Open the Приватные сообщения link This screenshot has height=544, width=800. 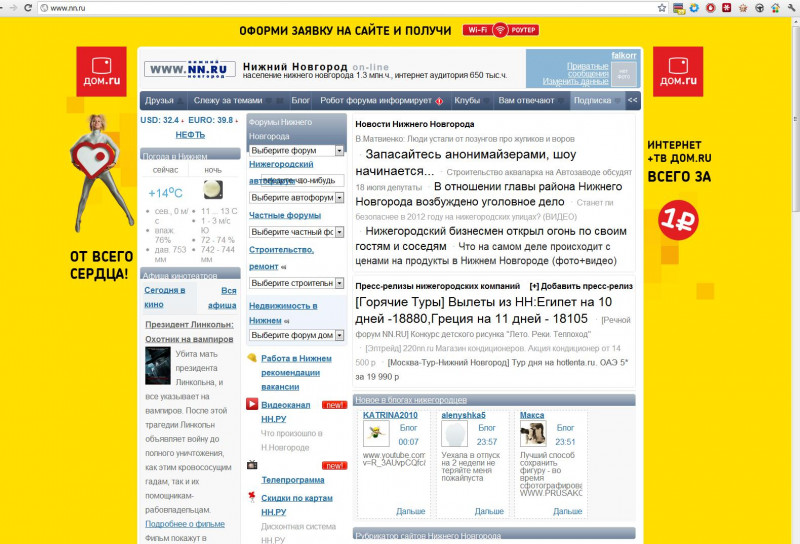click(x=588, y=70)
